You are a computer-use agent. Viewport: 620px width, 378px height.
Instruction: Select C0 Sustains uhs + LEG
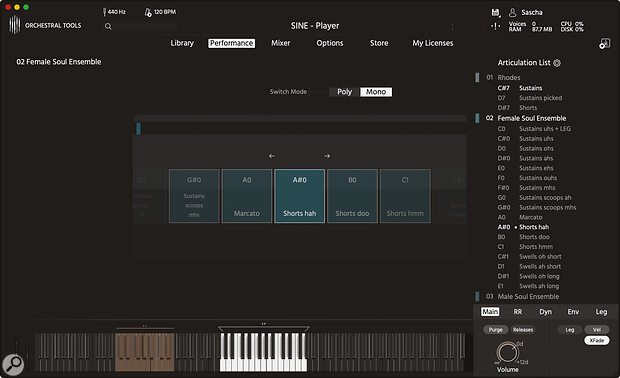point(534,129)
